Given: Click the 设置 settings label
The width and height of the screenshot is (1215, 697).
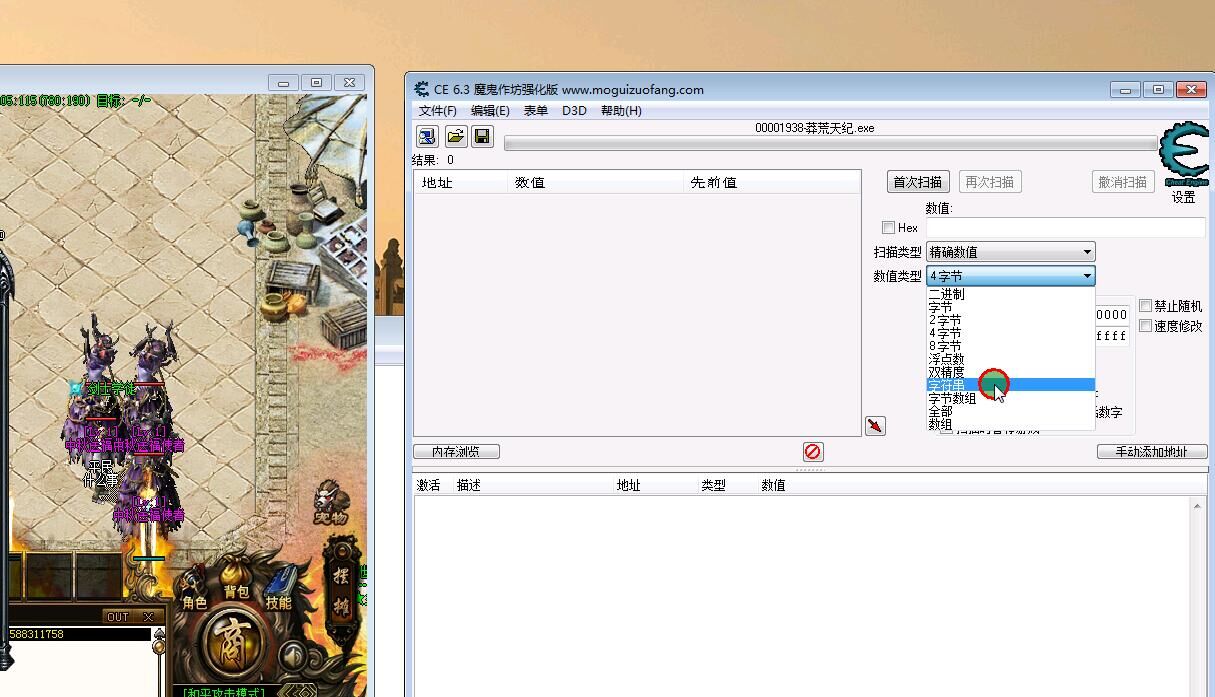Looking at the screenshot, I should pyautogui.click(x=1184, y=198).
